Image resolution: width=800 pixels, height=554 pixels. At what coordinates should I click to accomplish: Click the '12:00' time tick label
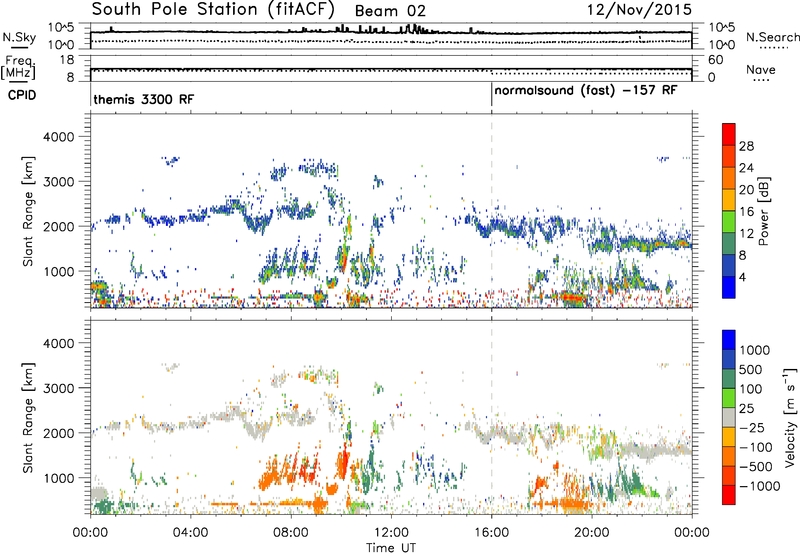[391, 533]
